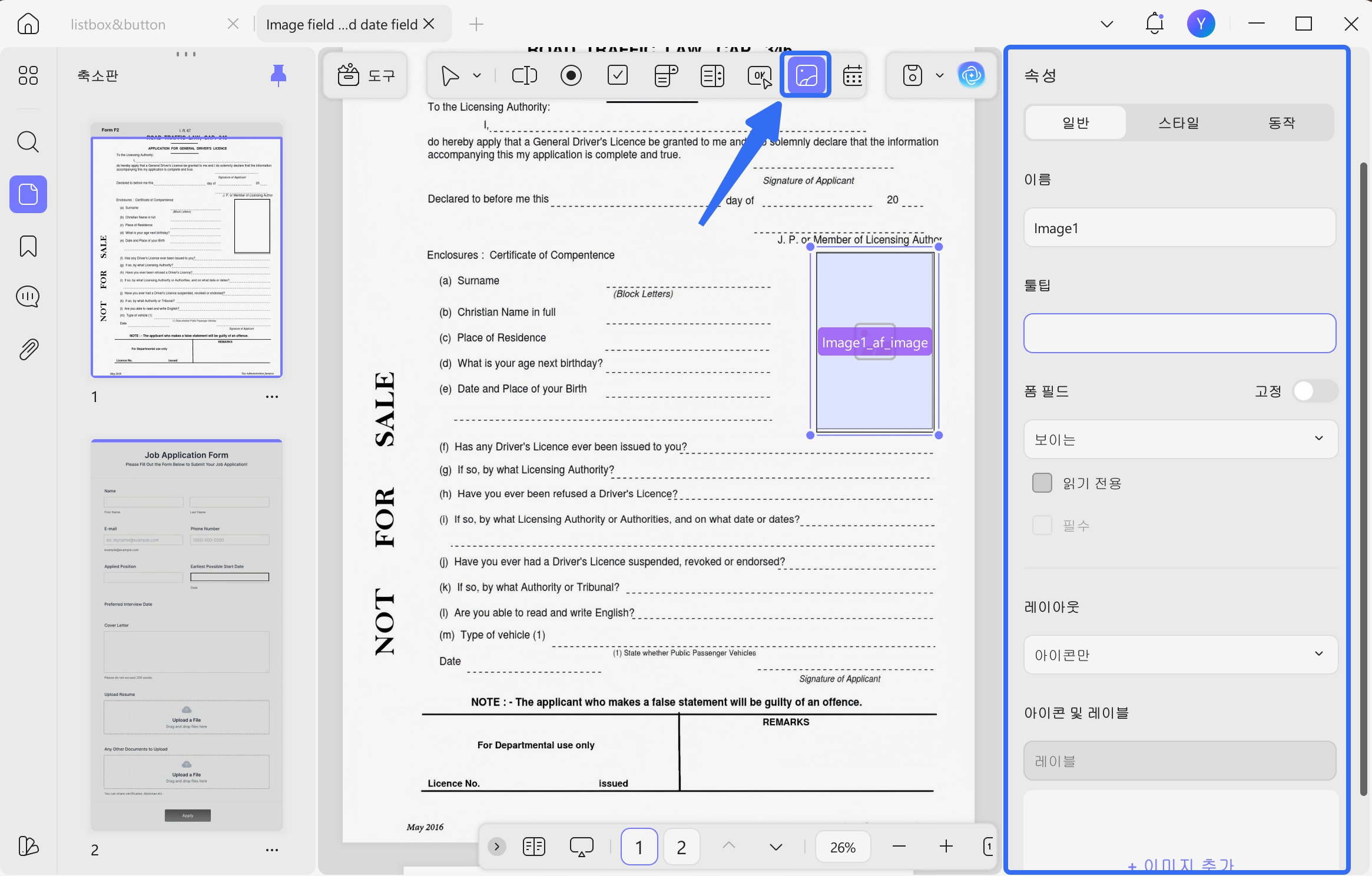Screen dimensions: 1372x876
Task: Open the user account avatar Y
Action: tap(1201, 24)
